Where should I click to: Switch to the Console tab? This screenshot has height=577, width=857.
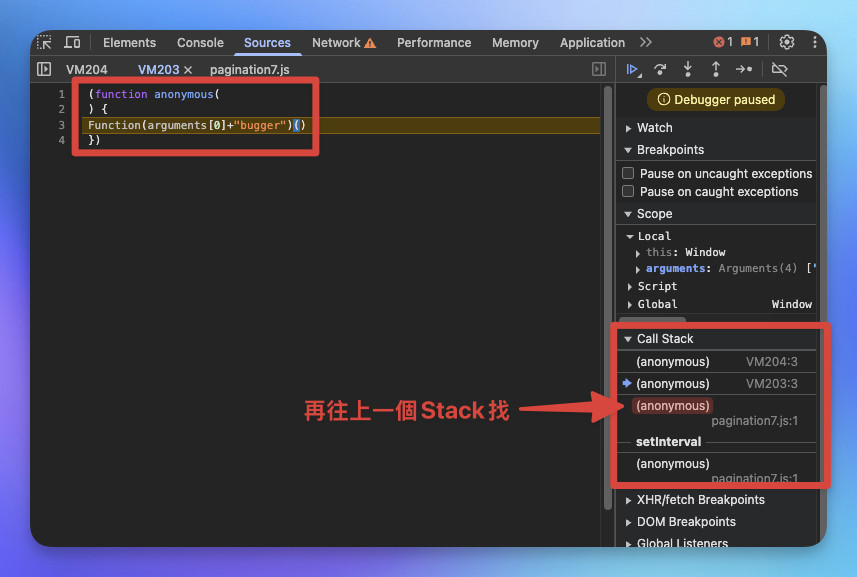tap(200, 43)
